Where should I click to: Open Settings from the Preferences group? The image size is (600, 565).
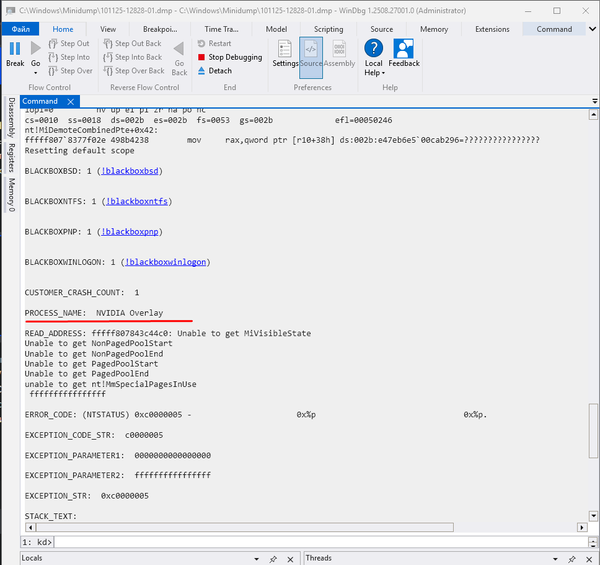pyautogui.click(x=285, y=54)
